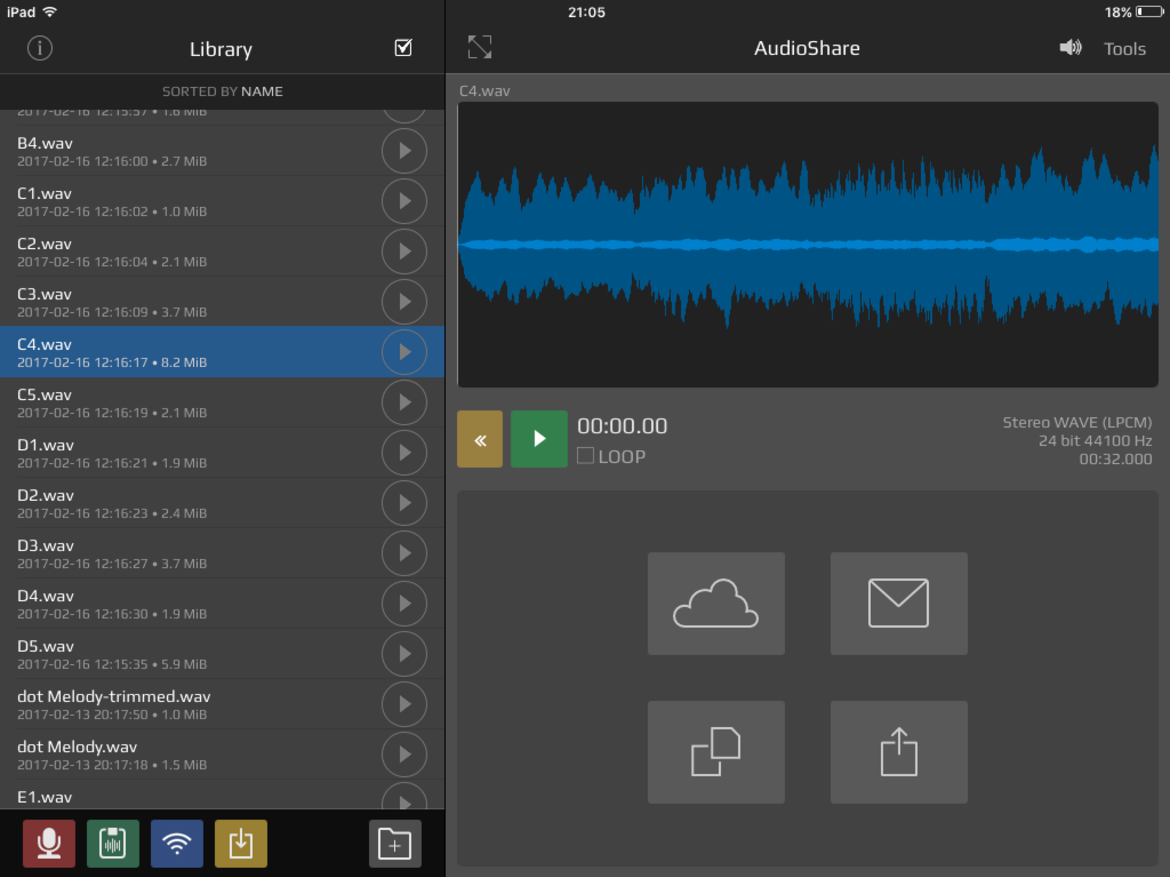The image size is (1170, 877).
Task: Change the sort order via SORTED BY NAME
Action: (222, 91)
